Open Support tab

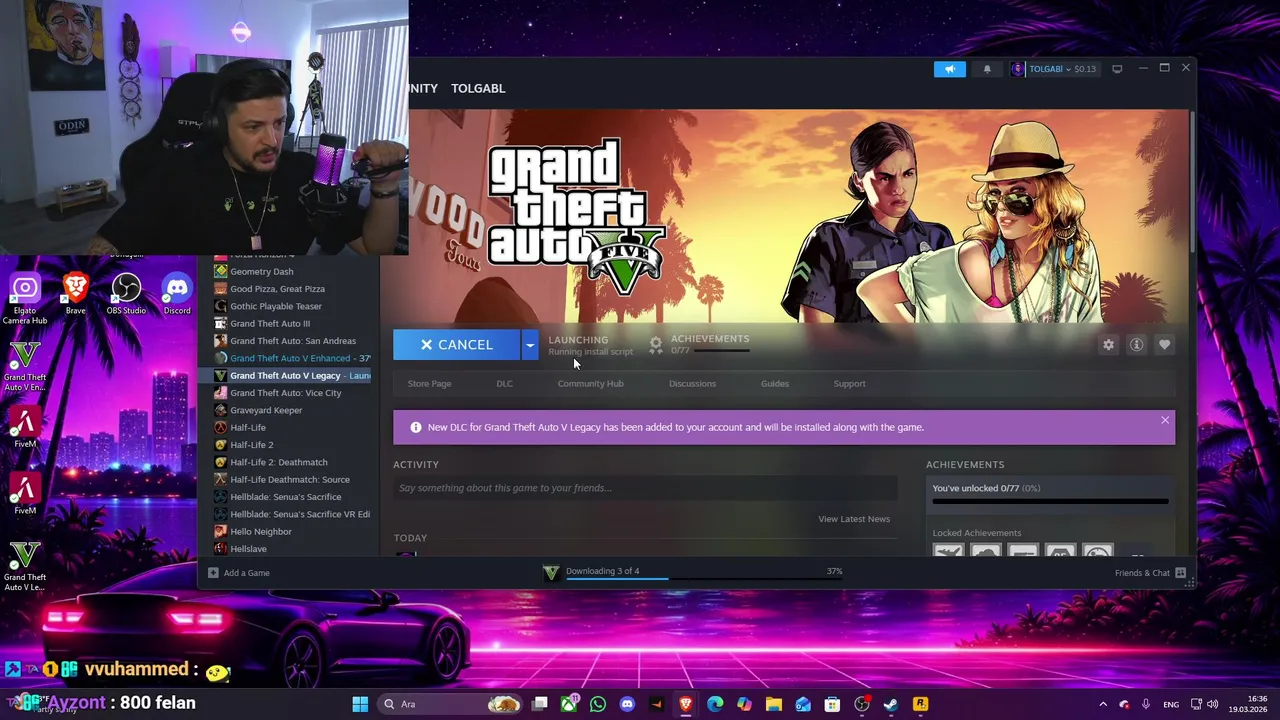pos(849,383)
